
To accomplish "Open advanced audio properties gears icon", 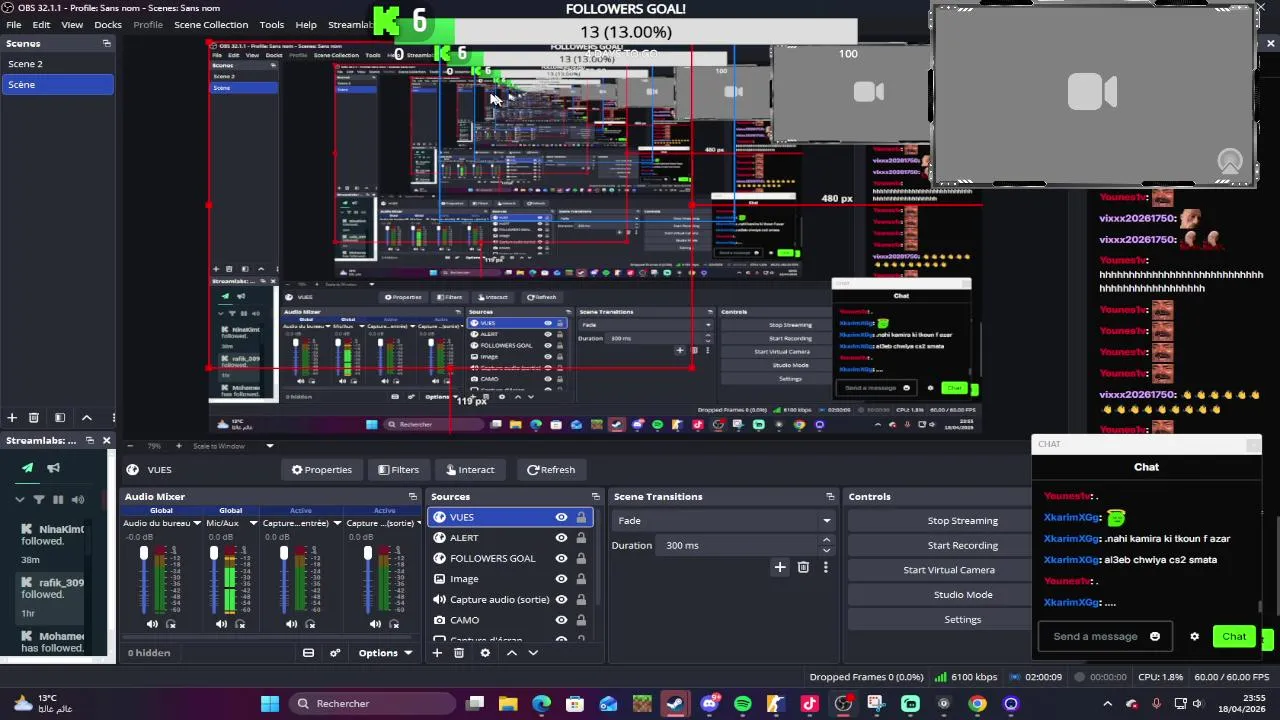I will (335, 653).
